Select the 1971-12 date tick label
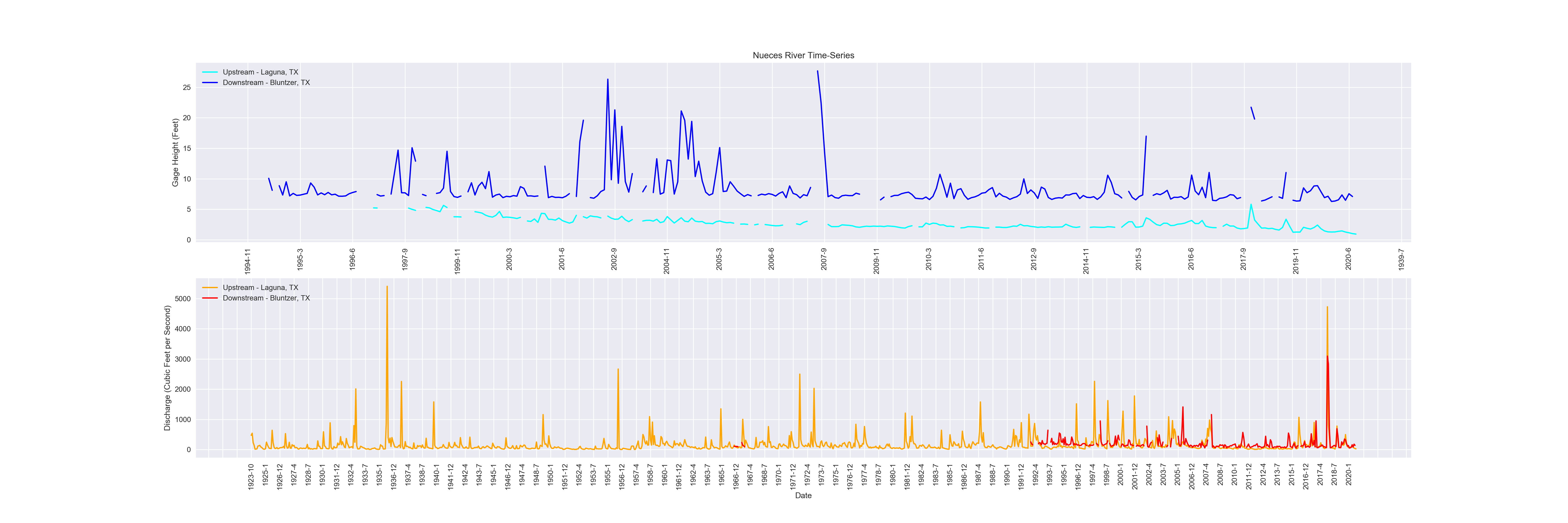 pos(793,477)
